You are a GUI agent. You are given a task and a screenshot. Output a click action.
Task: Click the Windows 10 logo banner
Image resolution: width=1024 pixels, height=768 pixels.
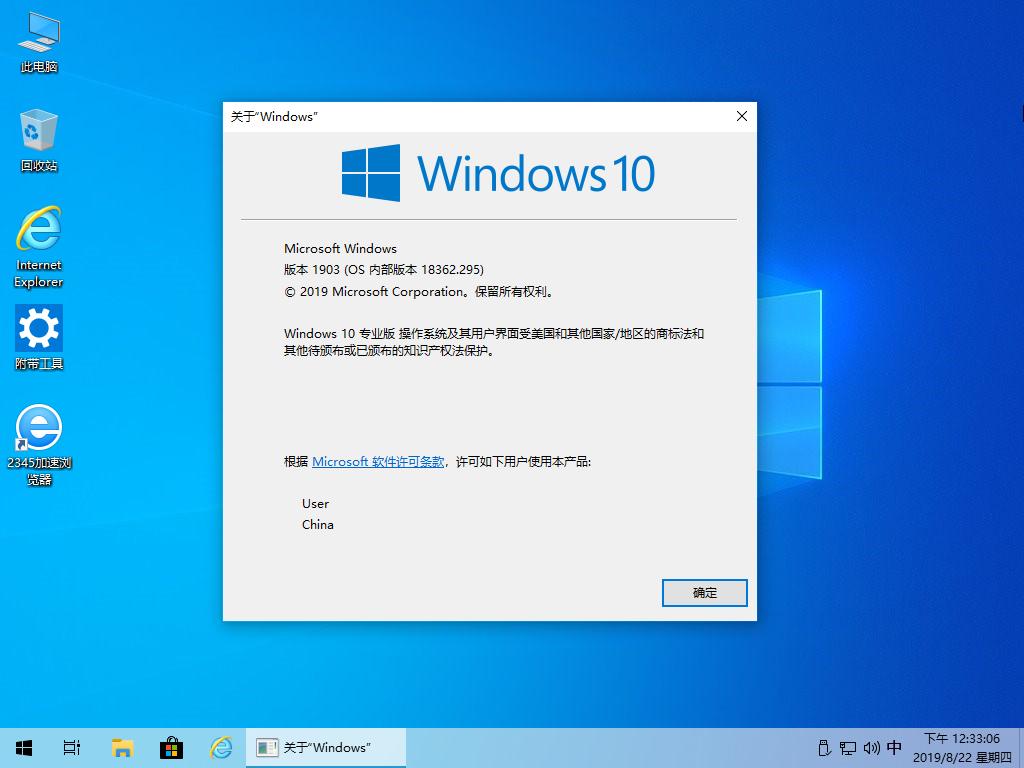[498, 173]
